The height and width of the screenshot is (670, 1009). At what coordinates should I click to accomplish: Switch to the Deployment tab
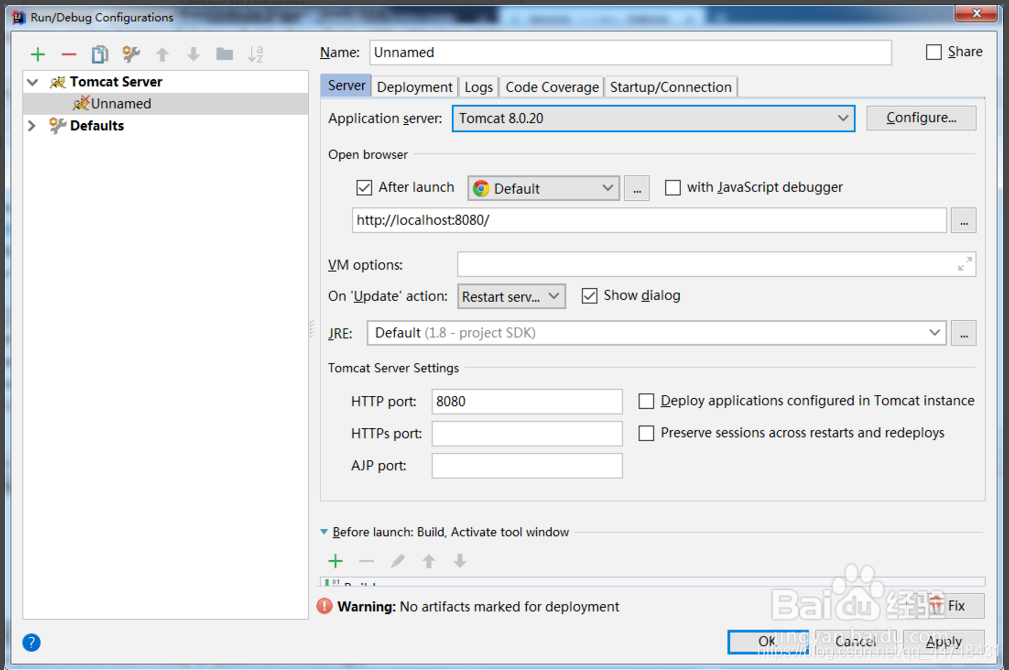point(414,87)
